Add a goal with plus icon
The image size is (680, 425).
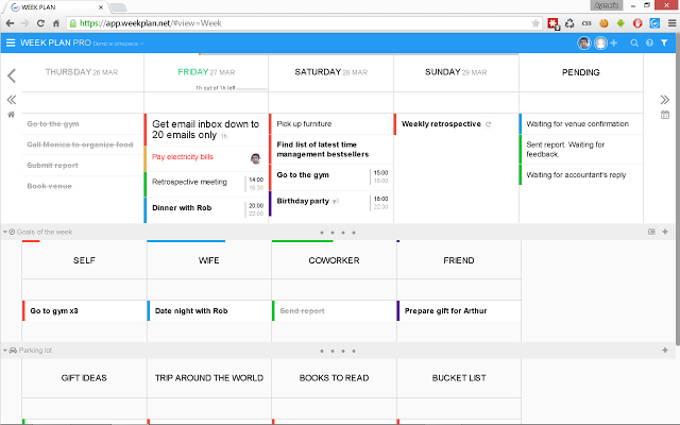[x=665, y=232]
